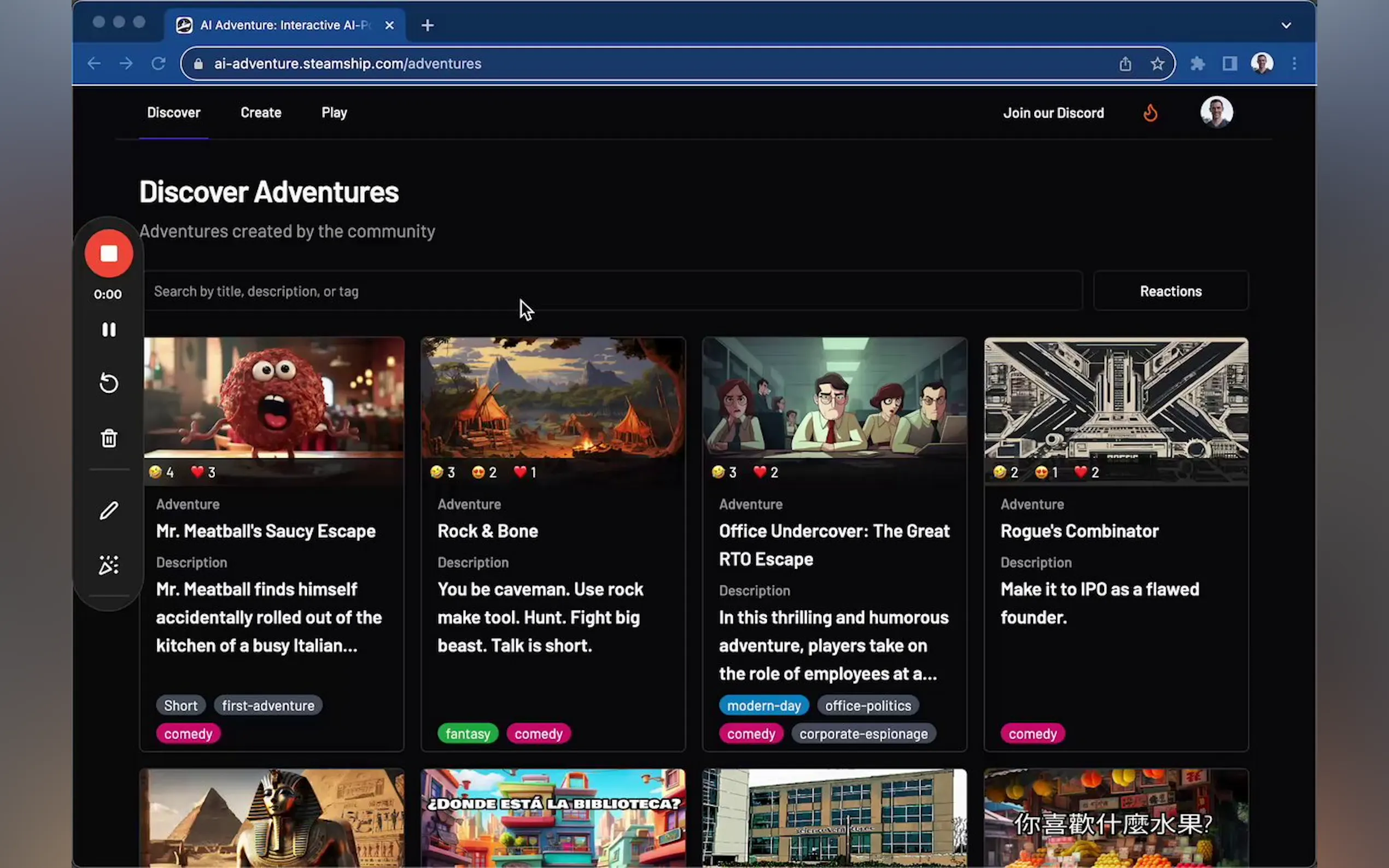The width and height of the screenshot is (1389, 868).
Task: Open Mr. Meatball's Saucy Escape thumbnail
Action: click(x=273, y=397)
